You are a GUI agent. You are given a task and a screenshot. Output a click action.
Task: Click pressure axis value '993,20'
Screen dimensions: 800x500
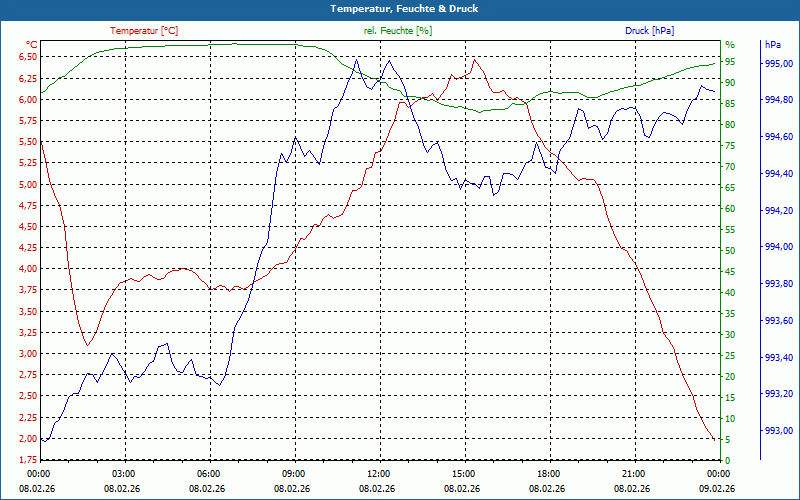[779, 394]
